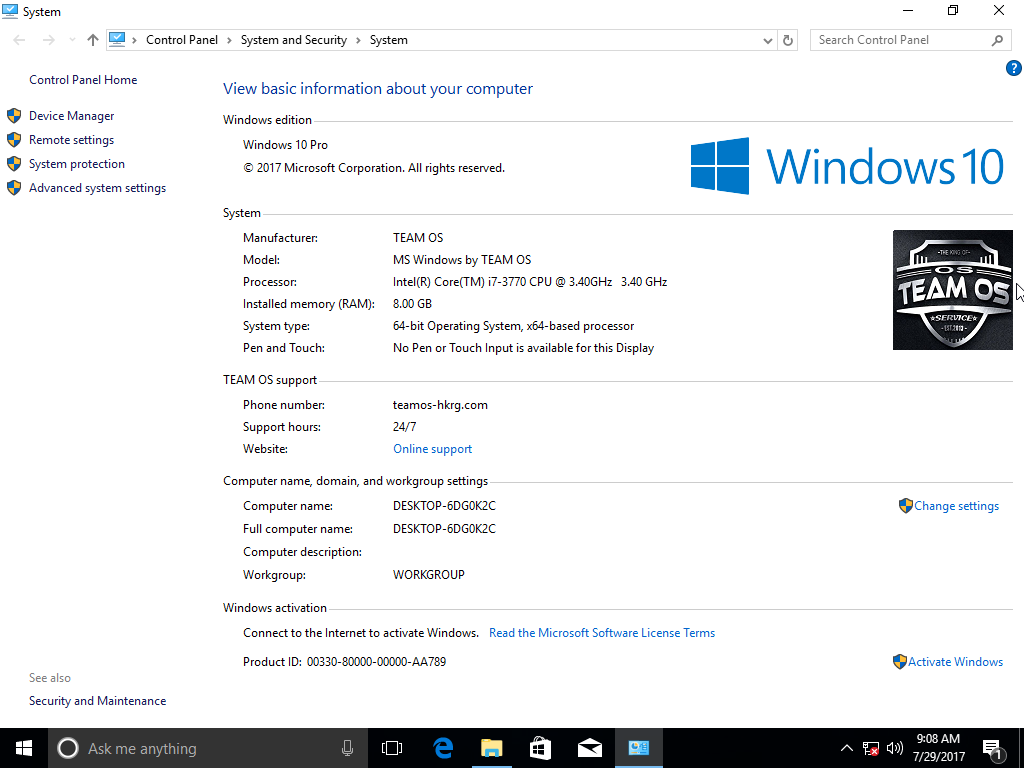Click the shield icon beside Change settings
This screenshot has height=768, width=1024.
click(905, 505)
